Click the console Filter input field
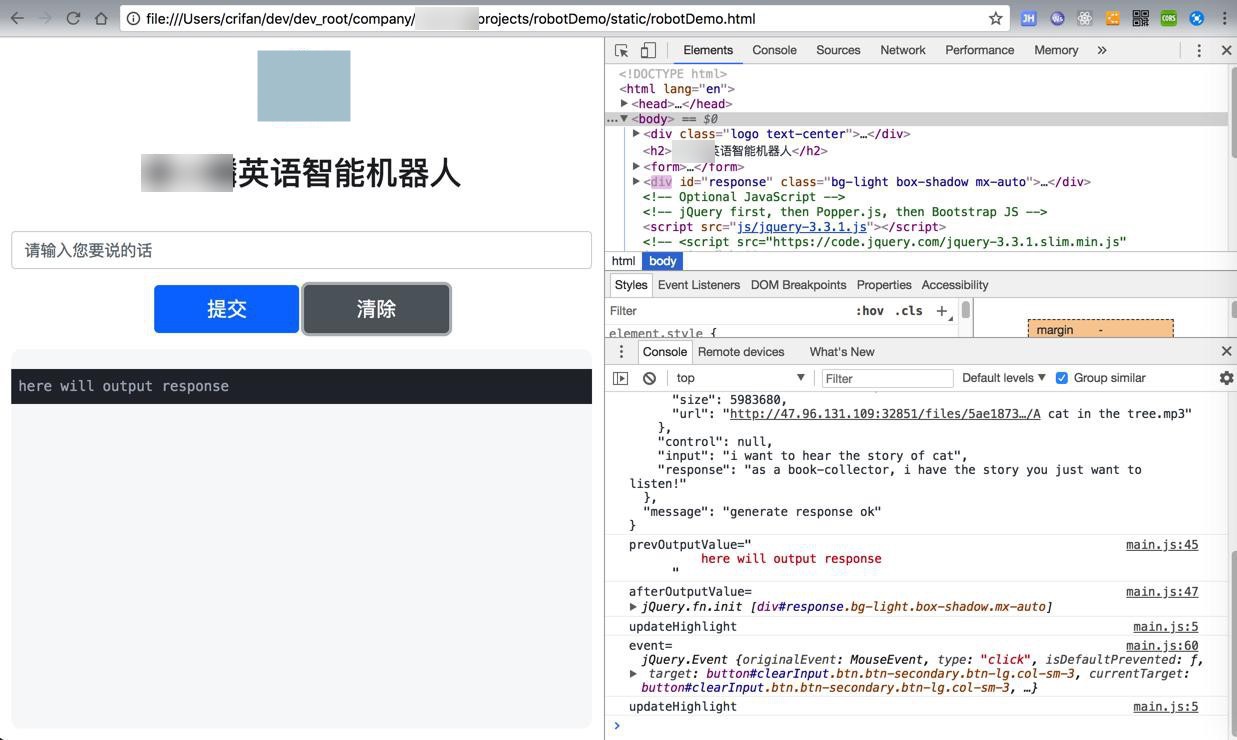The width and height of the screenshot is (1237, 740). tap(887, 378)
